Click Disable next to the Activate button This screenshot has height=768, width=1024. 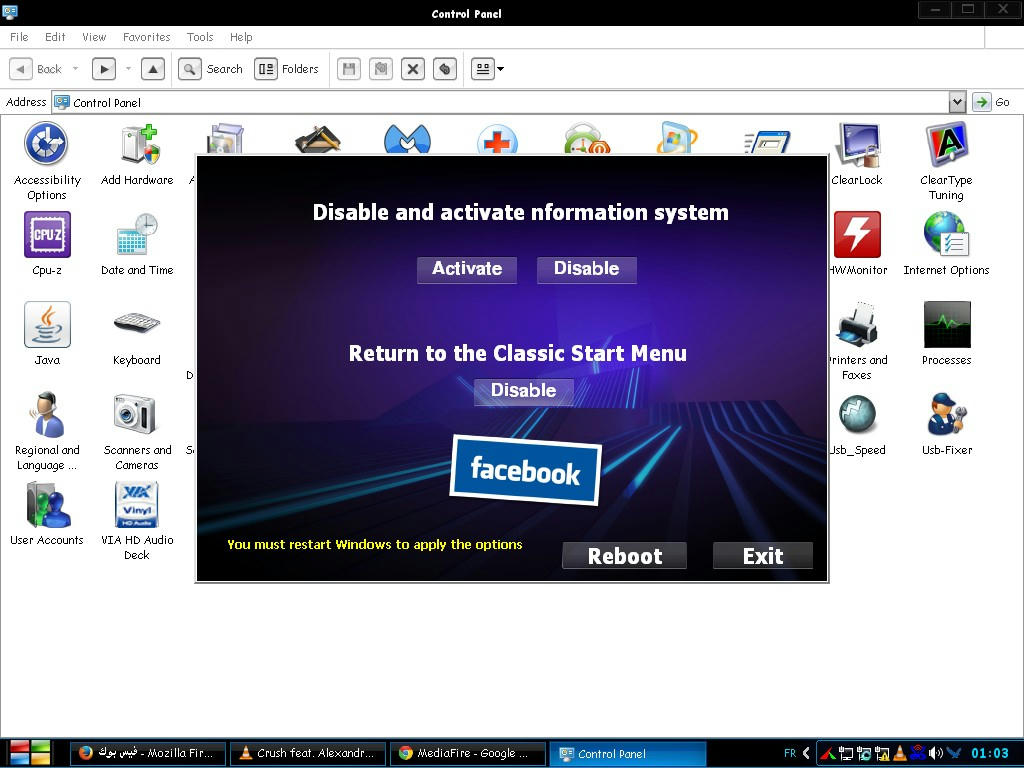pyautogui.click(x=586, y=269)
